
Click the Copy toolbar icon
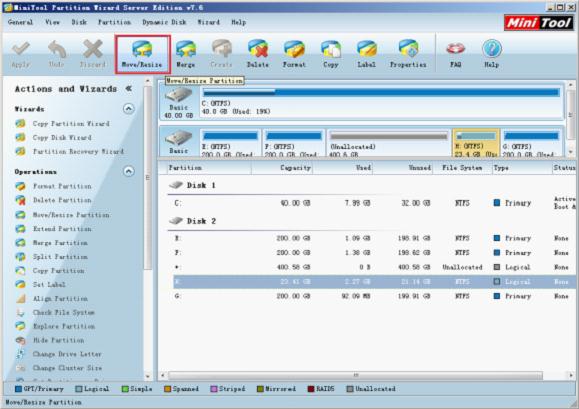pos(331,54)
